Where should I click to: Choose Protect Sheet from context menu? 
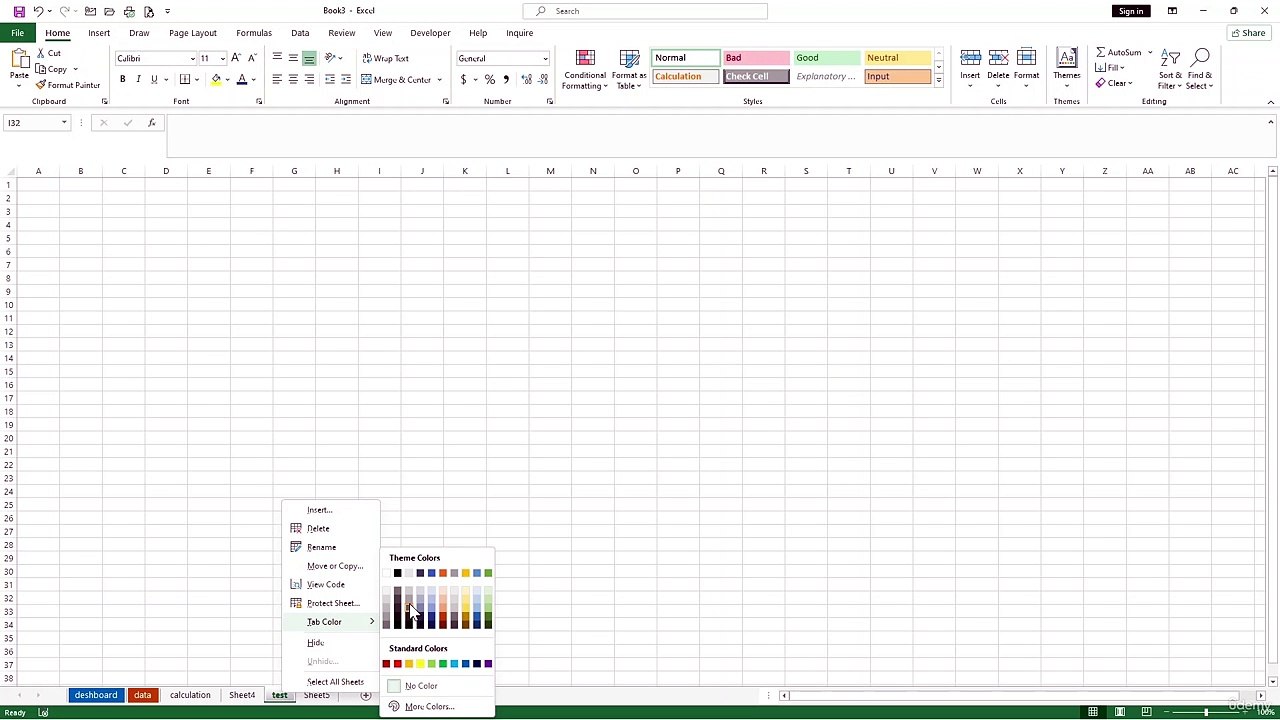(x=331, y=603)
